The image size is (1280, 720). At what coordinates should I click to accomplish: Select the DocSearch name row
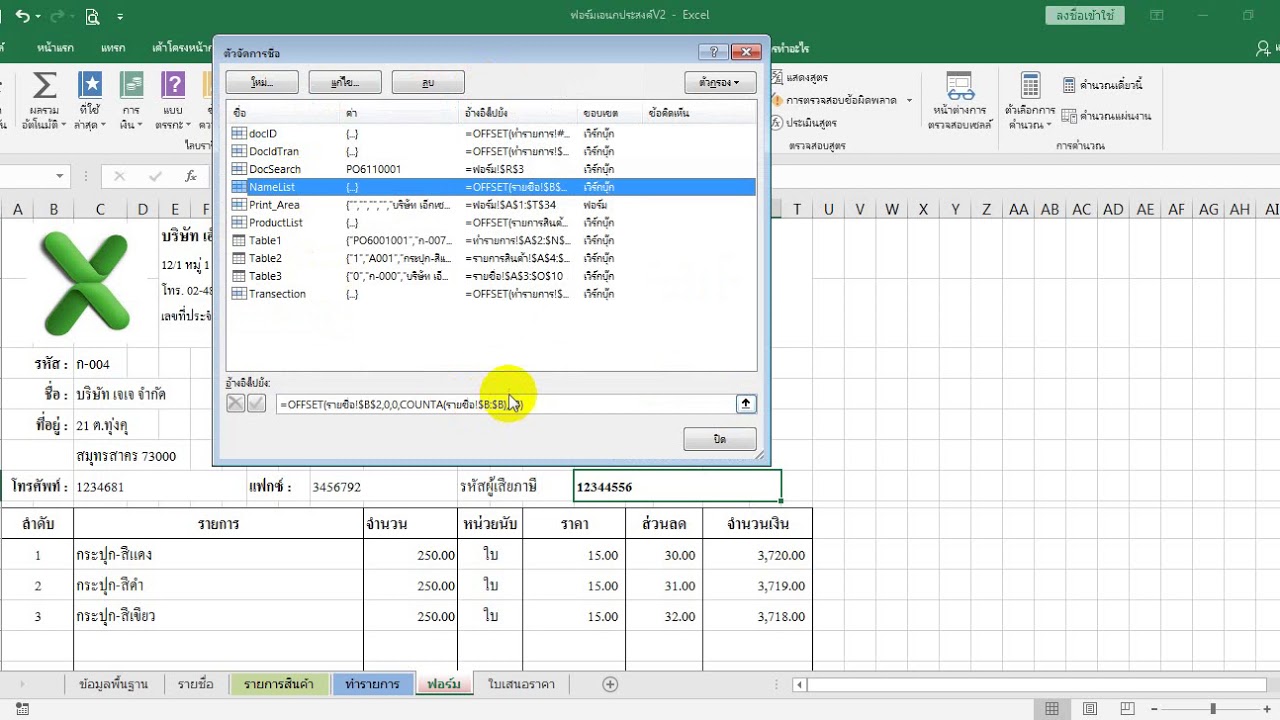(x=490, y=169)
